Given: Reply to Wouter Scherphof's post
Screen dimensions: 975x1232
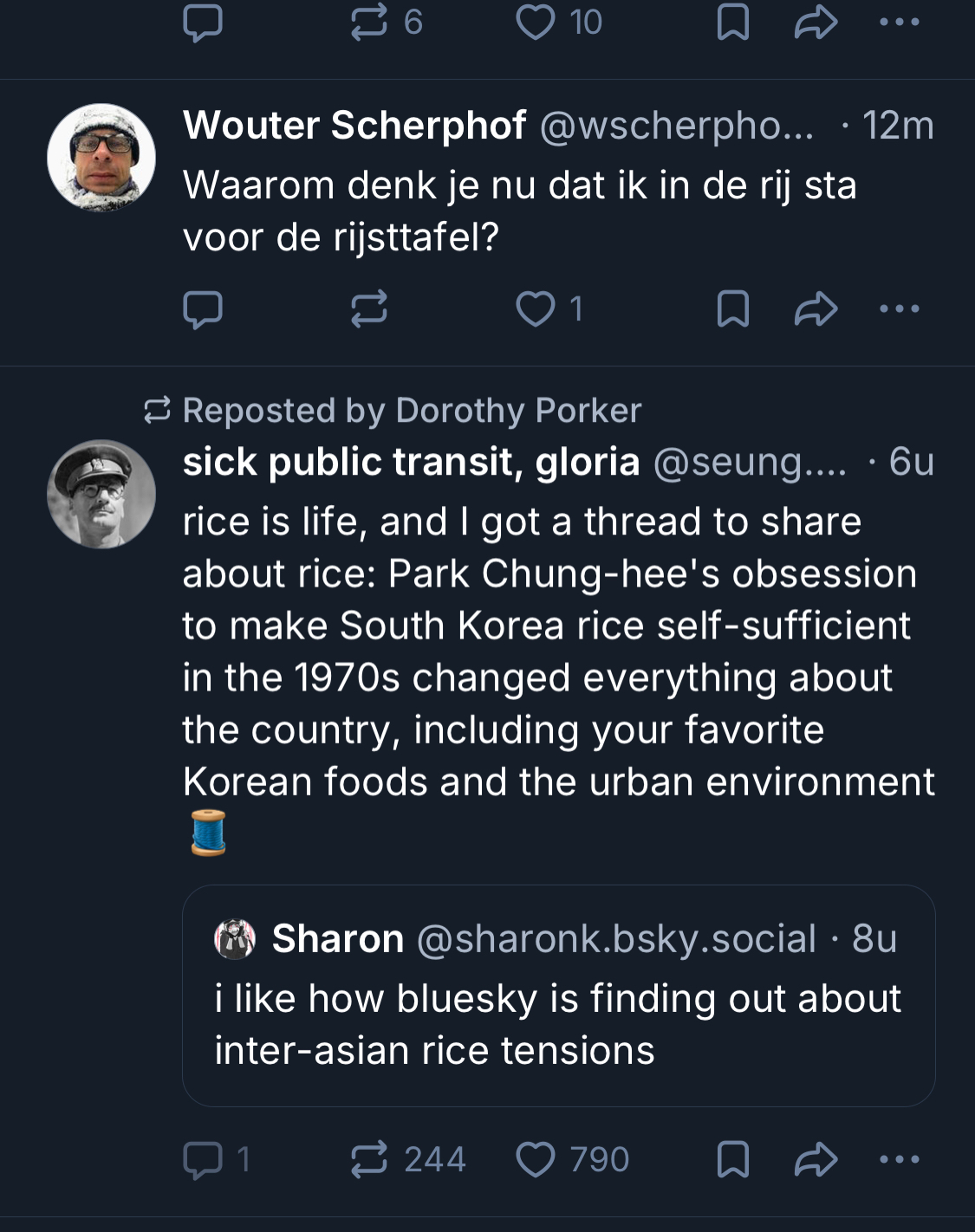Looking at the screenshot, I should [203, 309].
